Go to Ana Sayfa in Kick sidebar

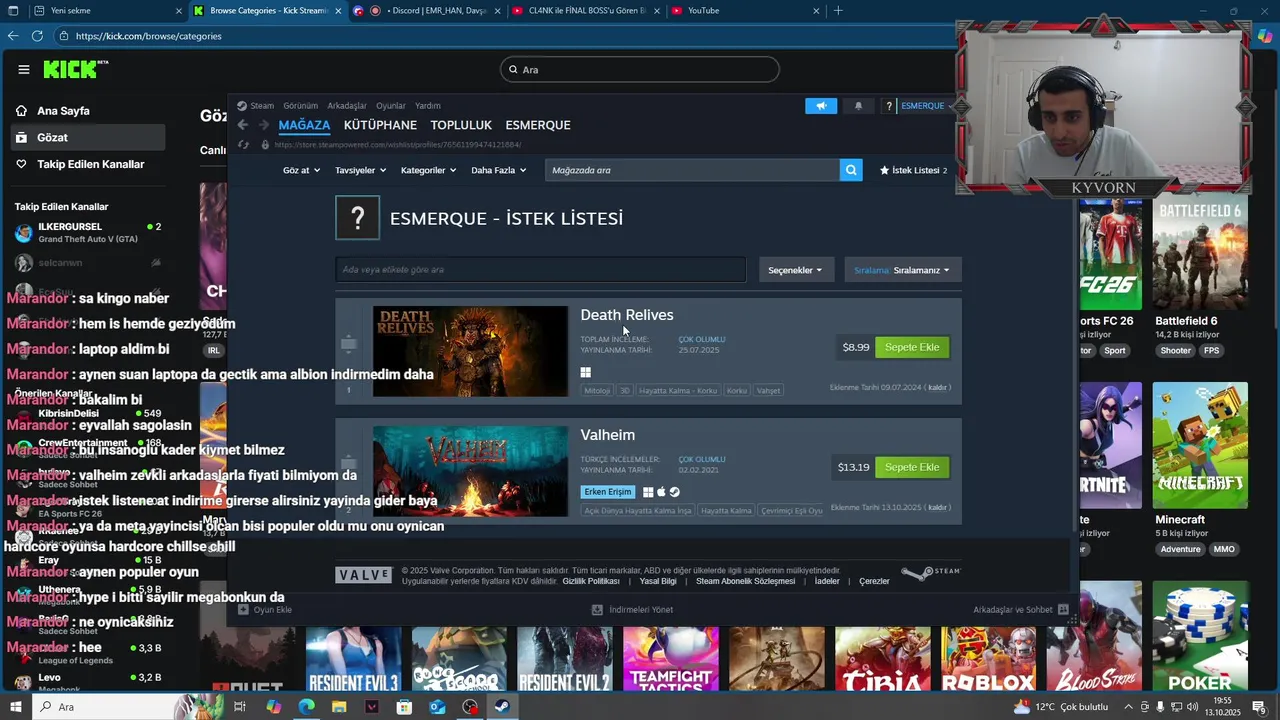pyautogui.click(x=63, y=111)
